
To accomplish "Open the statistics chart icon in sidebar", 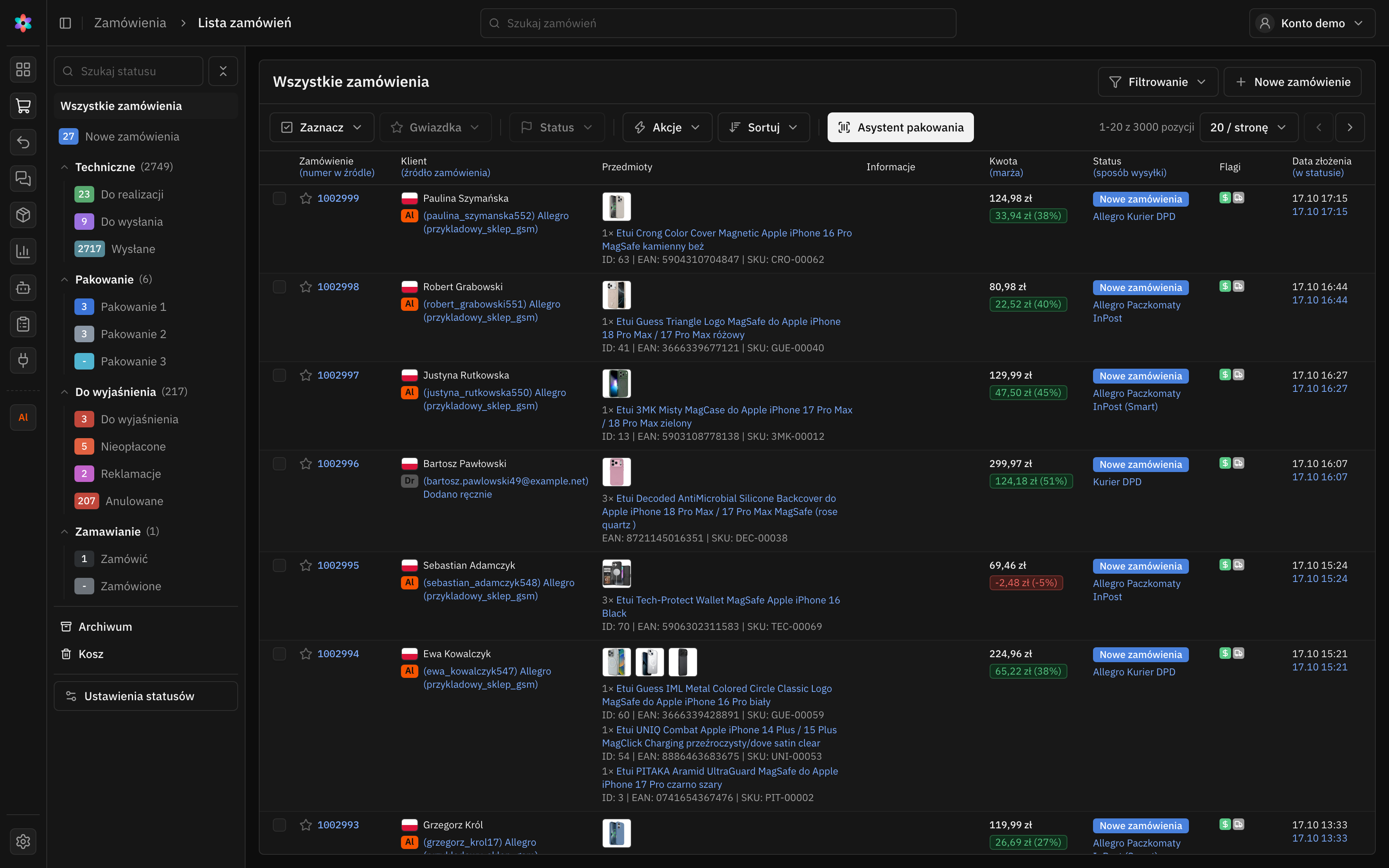I will tap(23, 251).
